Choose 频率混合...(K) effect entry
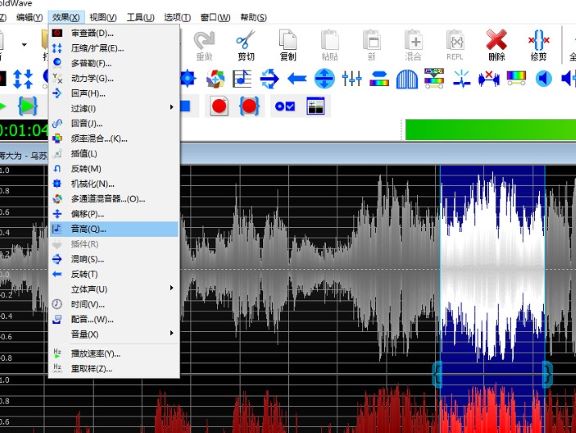 tap(114, 138)
